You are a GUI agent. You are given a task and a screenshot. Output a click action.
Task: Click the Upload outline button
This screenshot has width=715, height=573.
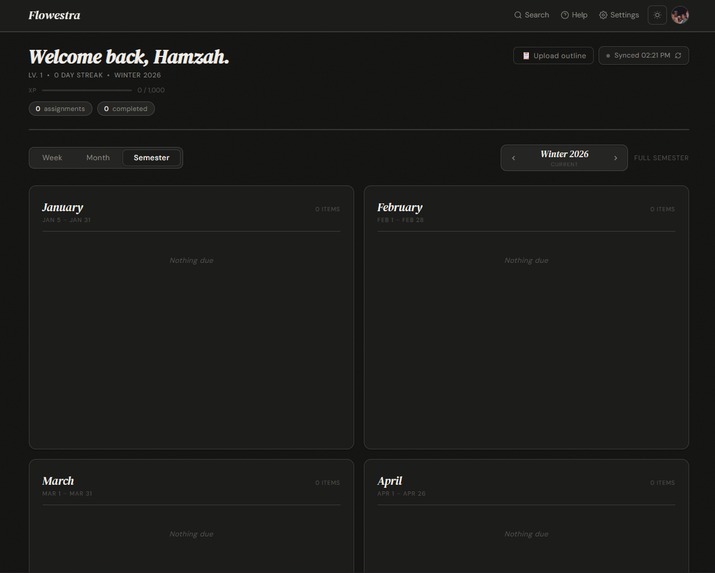point(553,56)
